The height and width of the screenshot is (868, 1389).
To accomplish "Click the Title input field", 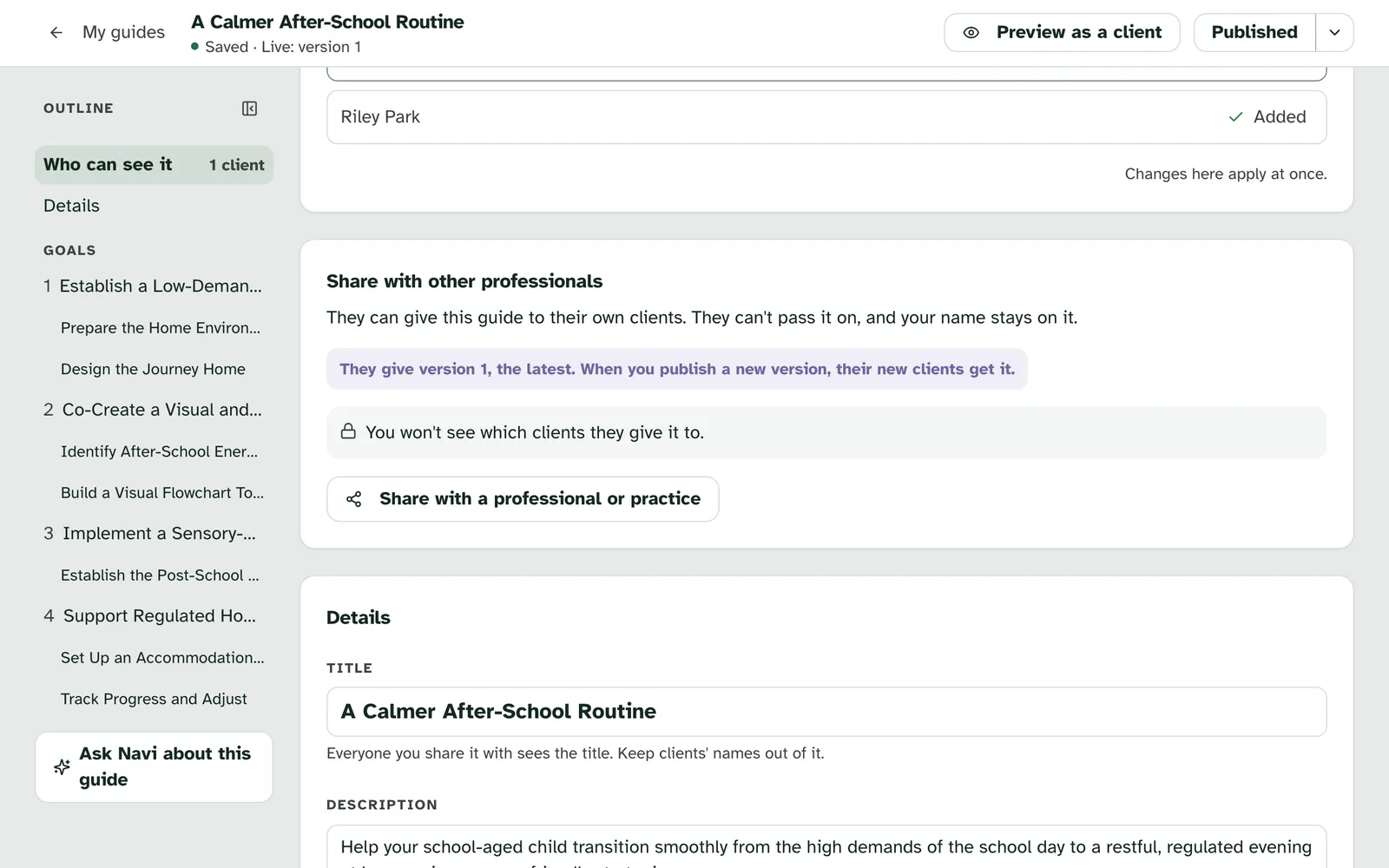I will pos(826,712).
